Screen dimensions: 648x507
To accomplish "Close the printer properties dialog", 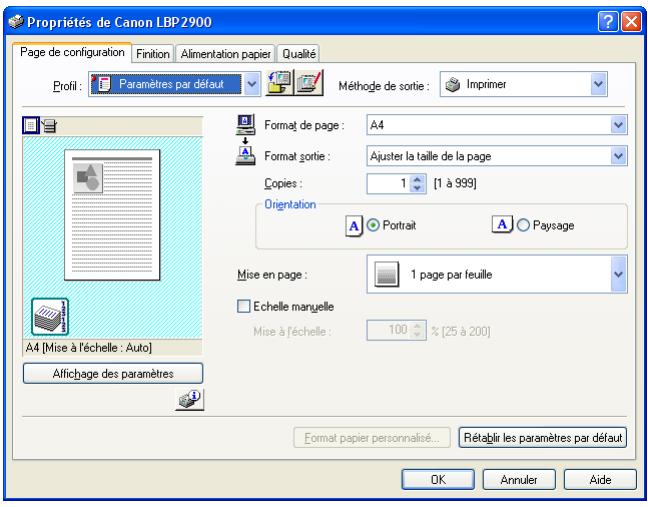I will pyautogui.click(x=631, y=21).
